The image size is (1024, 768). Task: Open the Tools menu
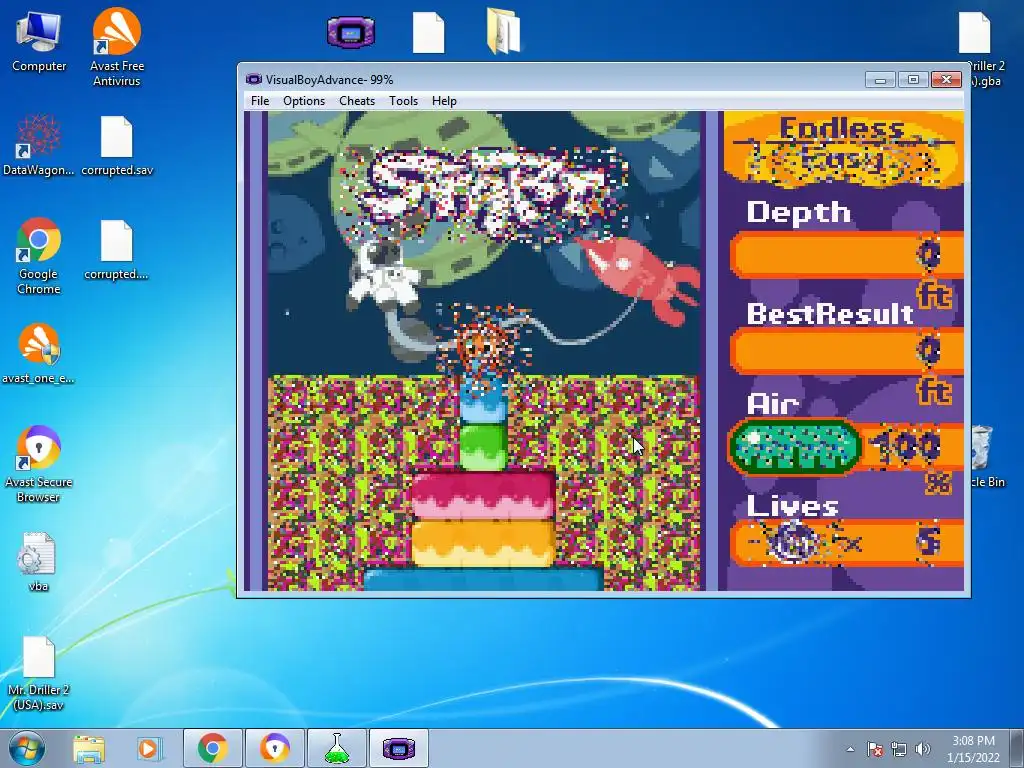click(x=403, y=101)
